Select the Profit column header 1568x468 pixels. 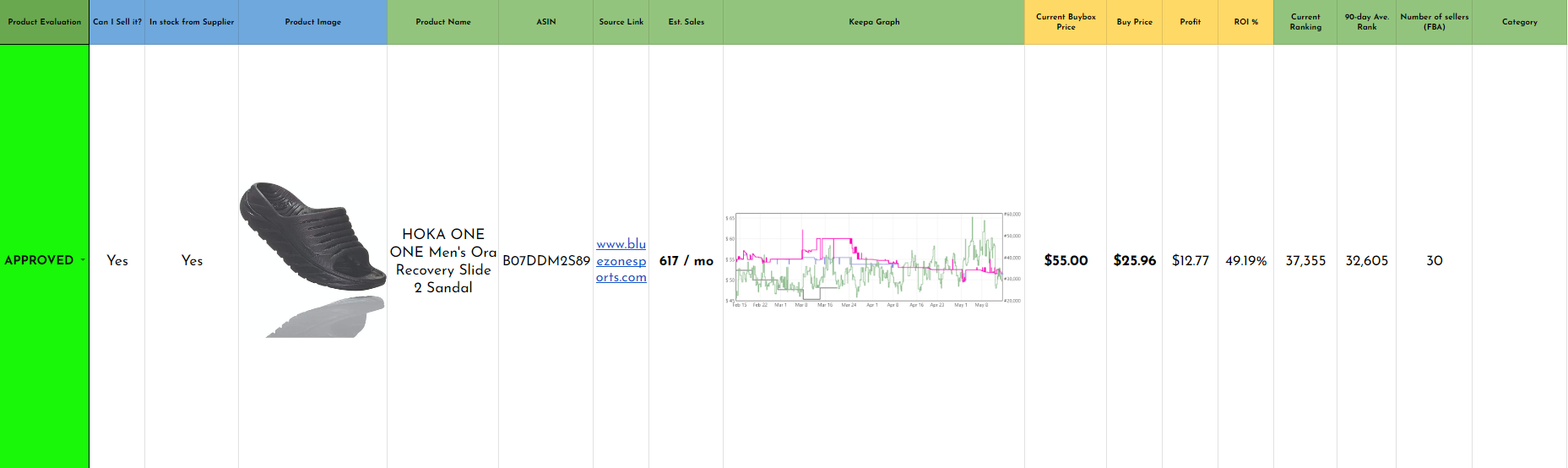(1191, 22)
